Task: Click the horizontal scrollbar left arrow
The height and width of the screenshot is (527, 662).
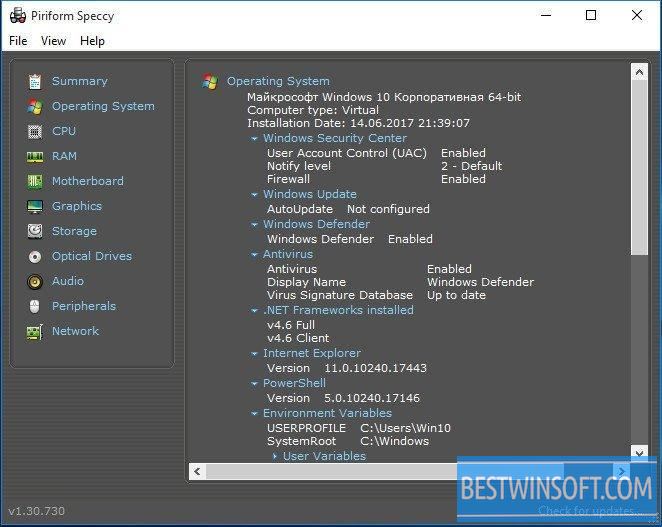Action: 197,471
